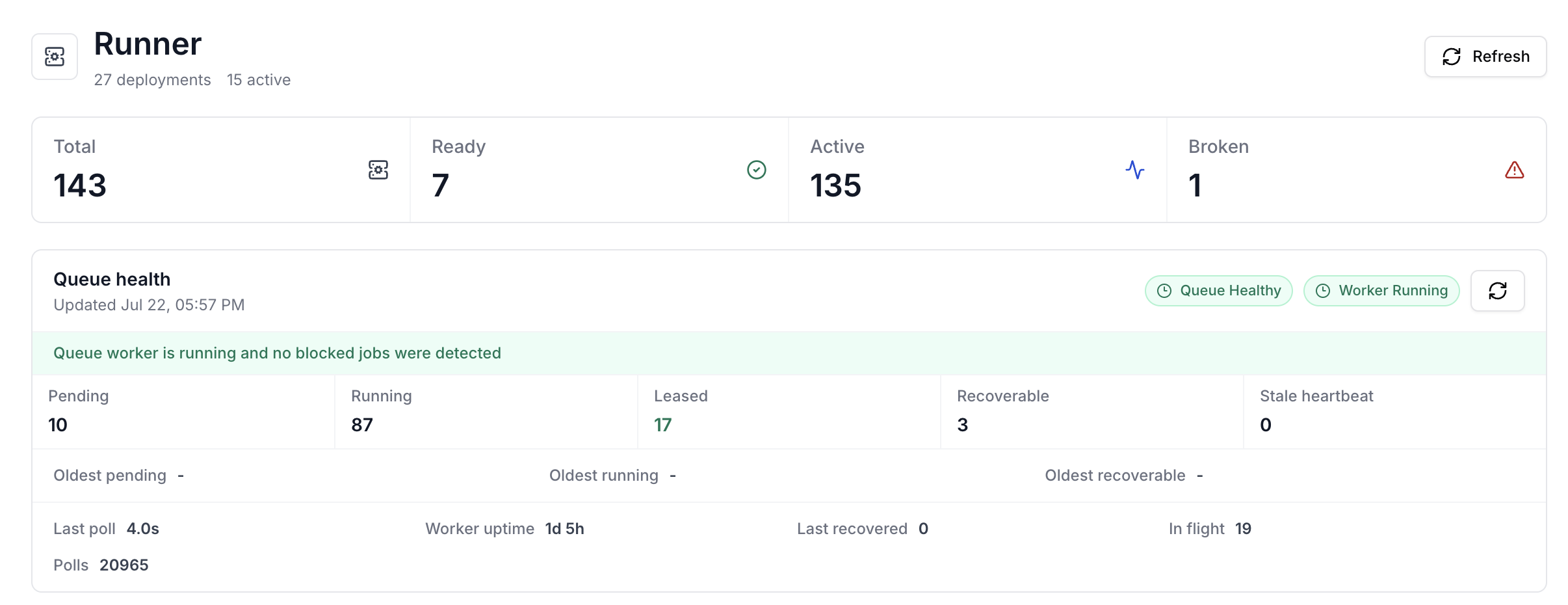Open the Total 143 stat card
The image size is (1568, 605).
pos(221,170)
